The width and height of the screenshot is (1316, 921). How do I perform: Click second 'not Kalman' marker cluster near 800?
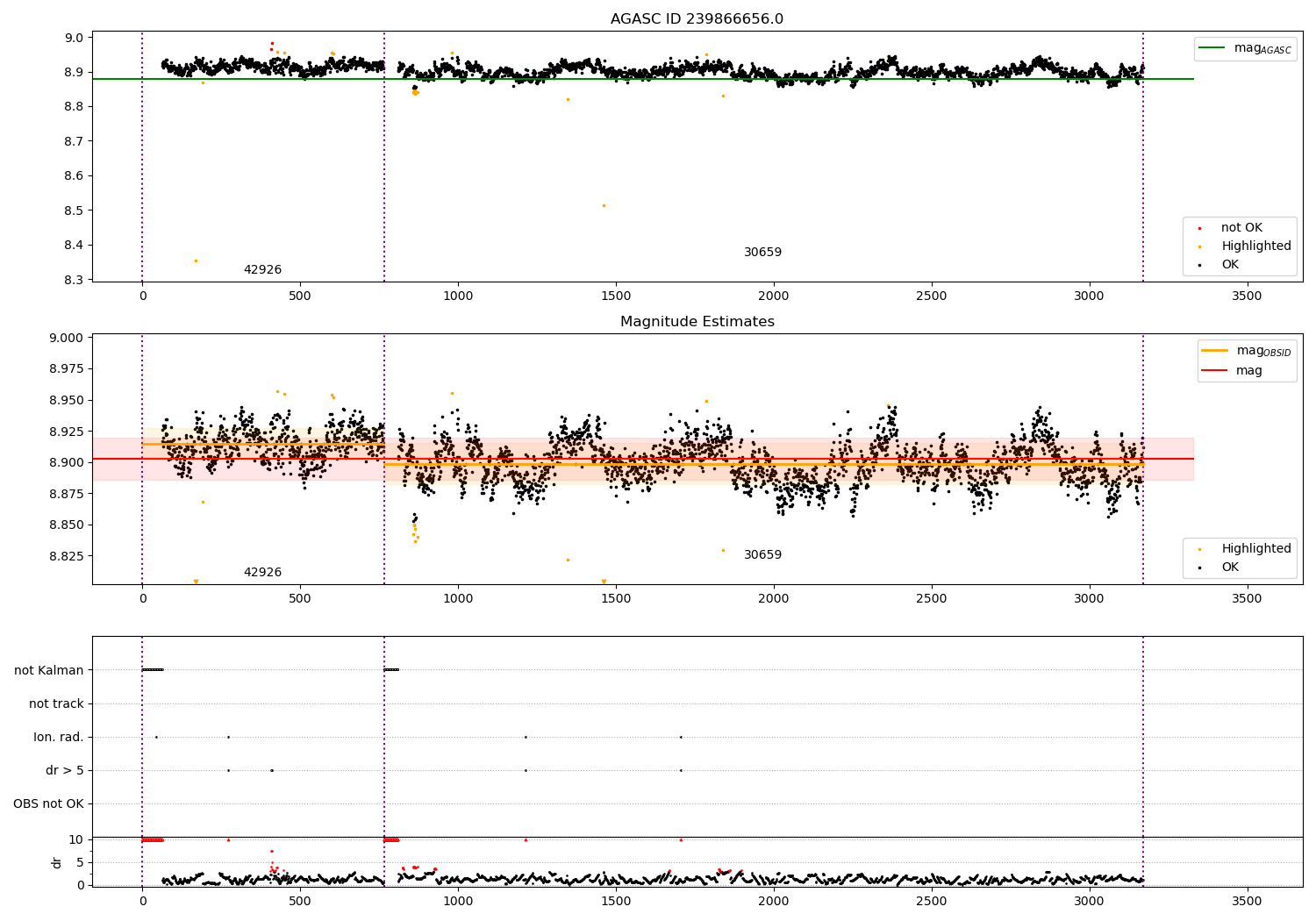coord(391,670)
